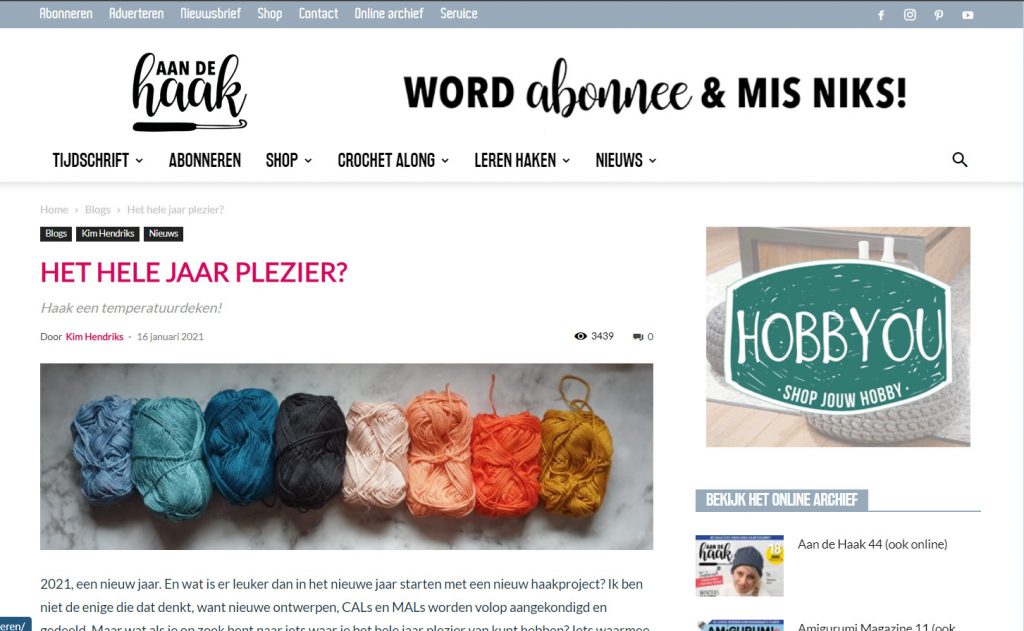Open the Nieuws dropdown menu
1024x631 pixels.
click(x=626, y=160)
